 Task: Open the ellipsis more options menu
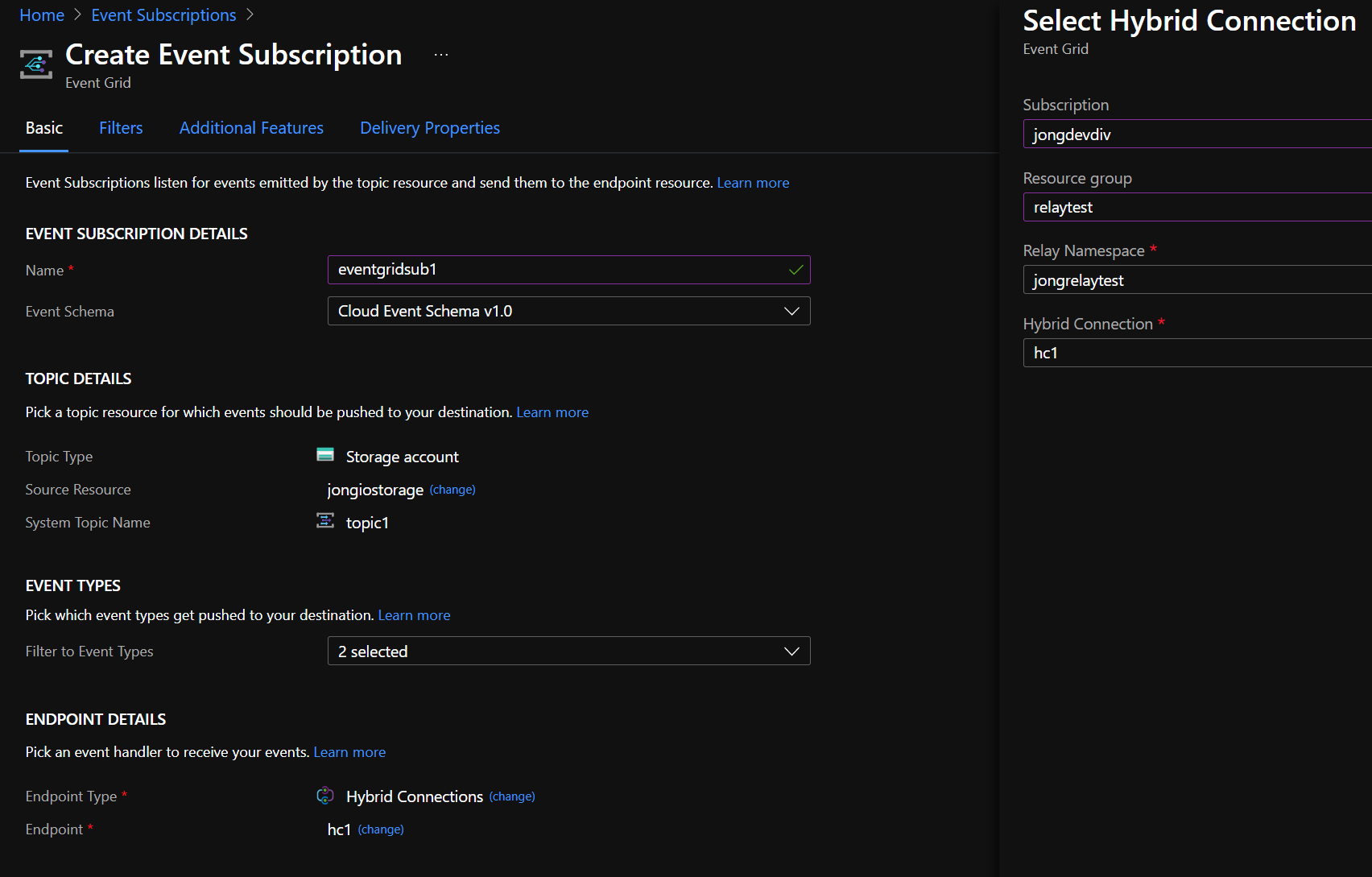point(440,55)
